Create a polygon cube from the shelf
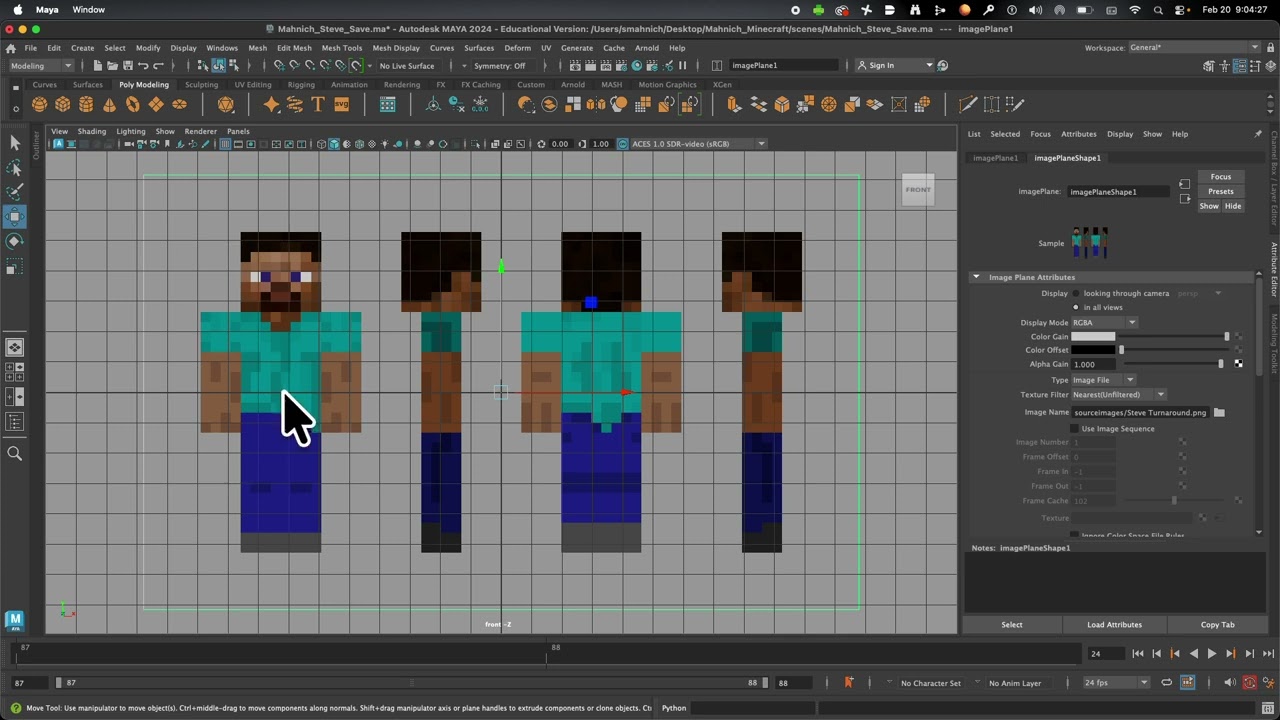1280x720 pixels. (63, 104)
